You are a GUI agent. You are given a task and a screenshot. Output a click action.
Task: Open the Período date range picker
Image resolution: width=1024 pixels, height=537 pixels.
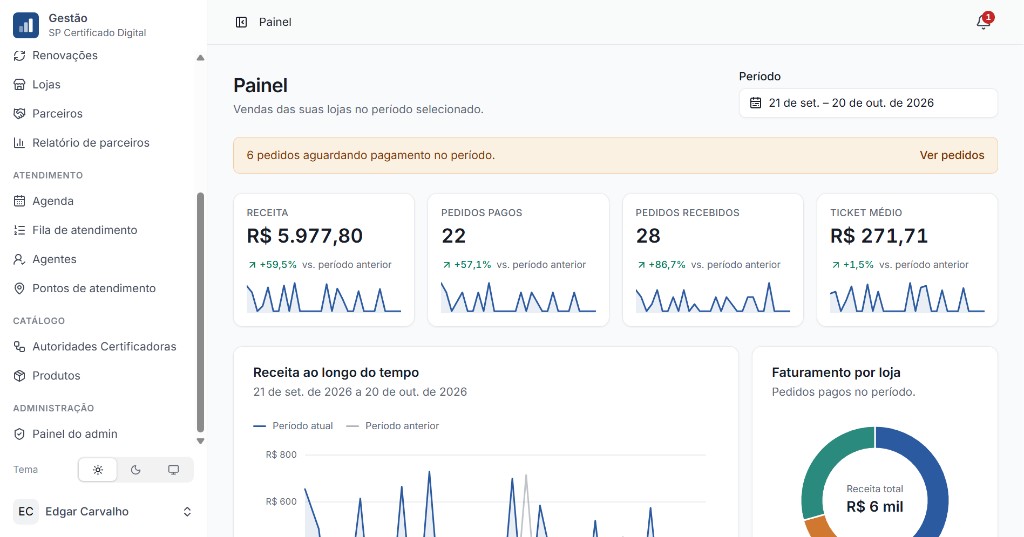868,103
